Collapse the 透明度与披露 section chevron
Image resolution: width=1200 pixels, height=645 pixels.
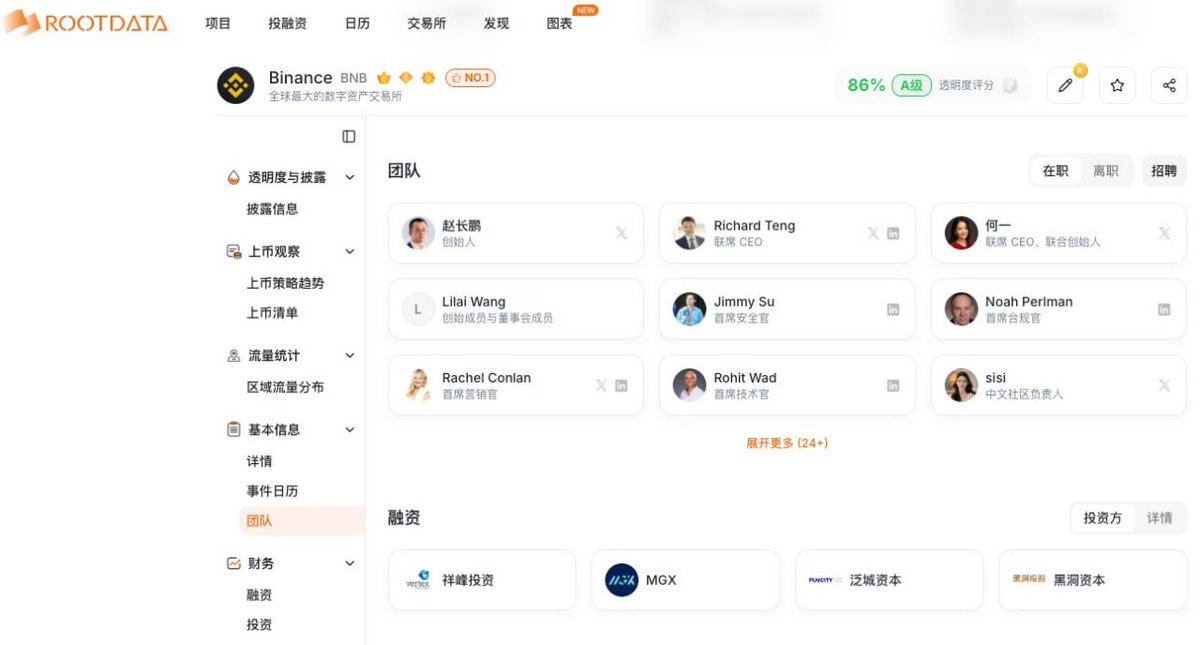coord(350,177)
